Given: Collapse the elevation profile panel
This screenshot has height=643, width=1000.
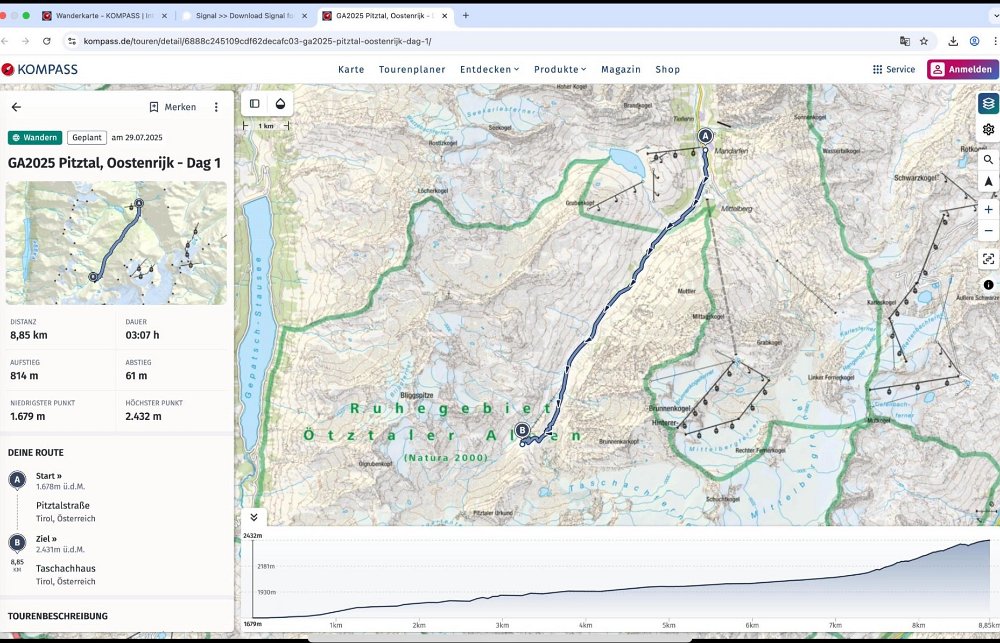Looking at the screenshot, I should [x=254, y=517].
